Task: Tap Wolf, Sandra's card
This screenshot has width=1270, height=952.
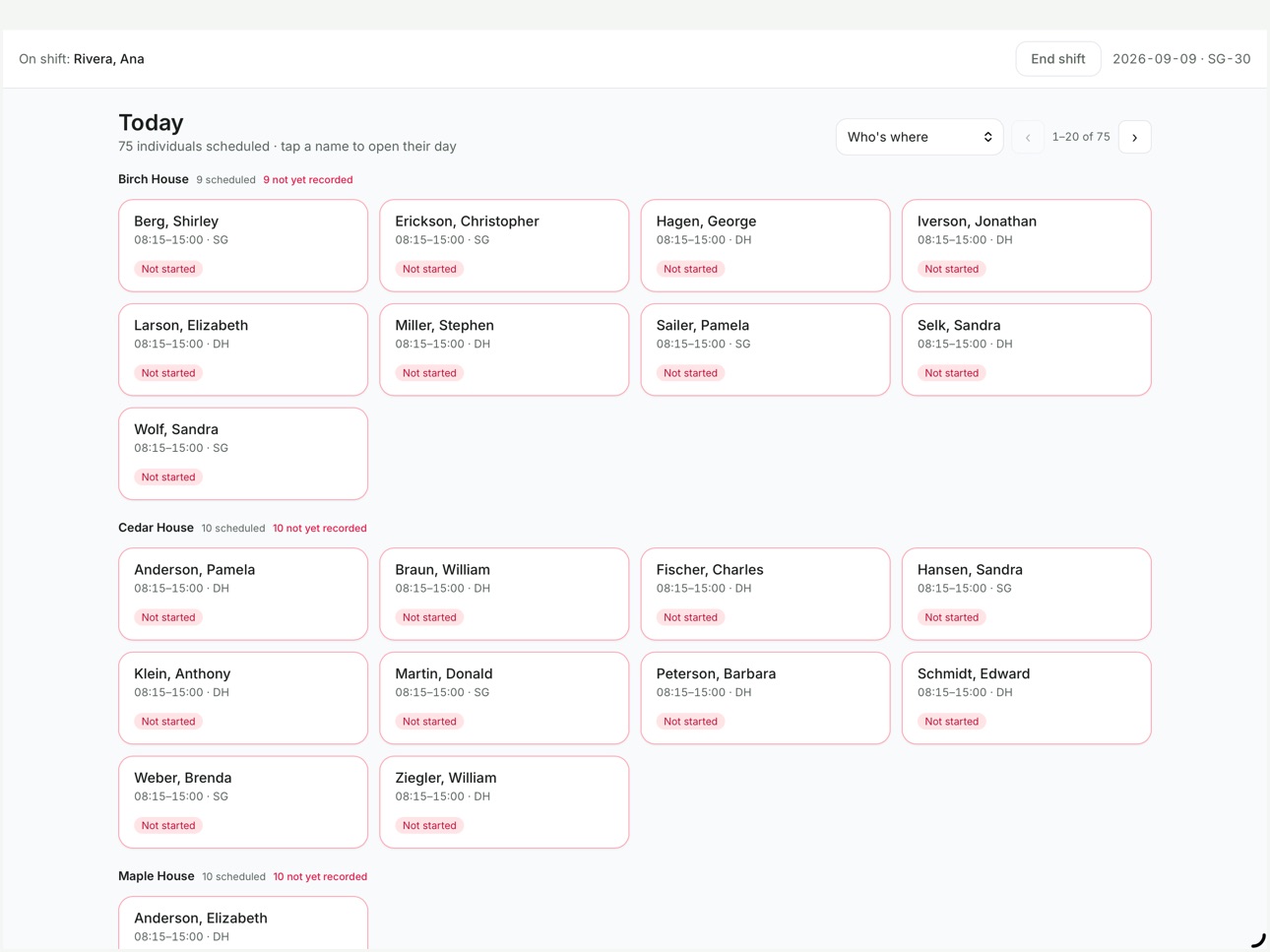Action: (x=243, y=454)
